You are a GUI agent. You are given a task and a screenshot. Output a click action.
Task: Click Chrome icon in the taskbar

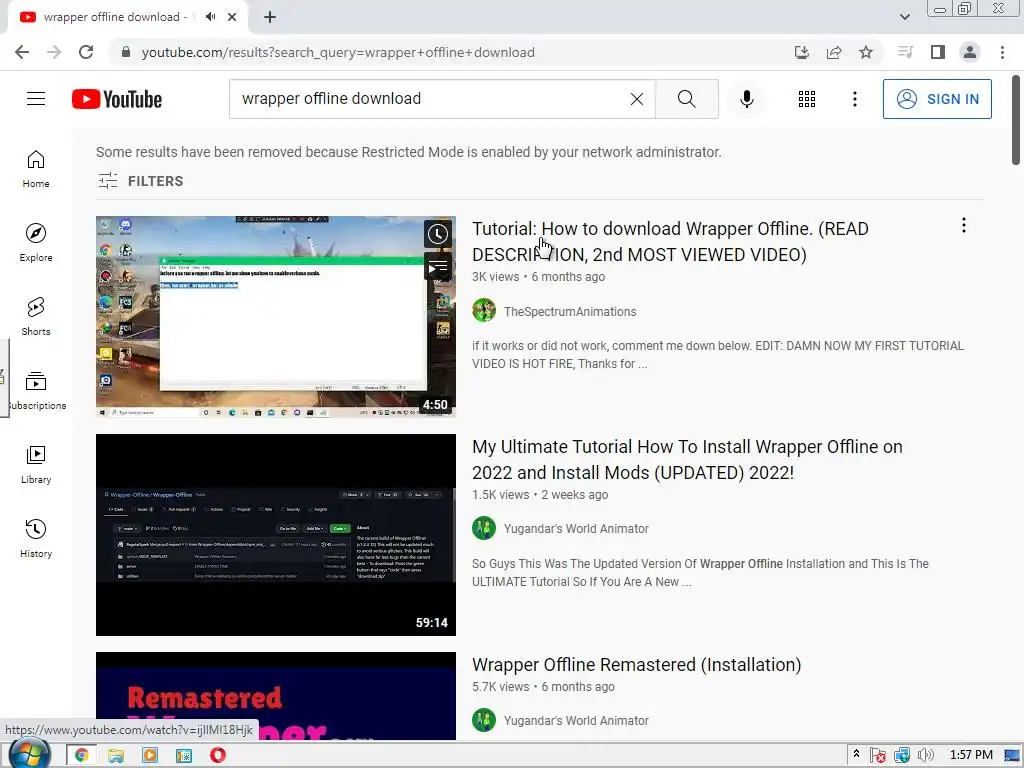(82, 755)
